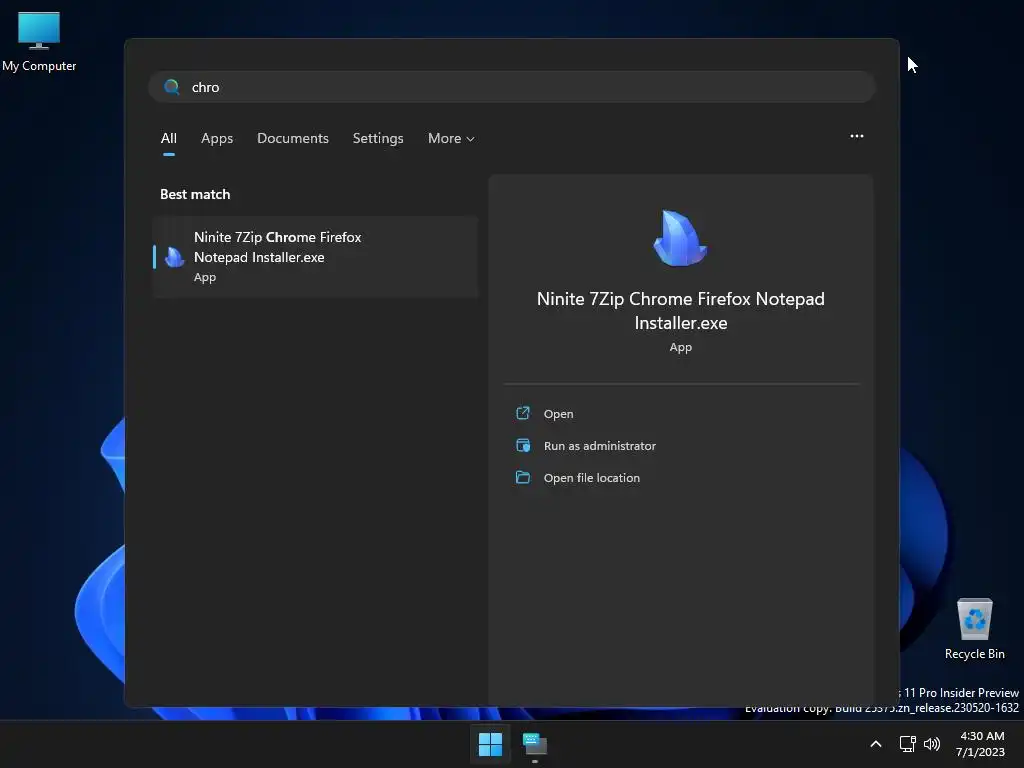The width and height of the screenshot is (1024, 768).
Task: Open the Settings search tab
Action: 378,138
